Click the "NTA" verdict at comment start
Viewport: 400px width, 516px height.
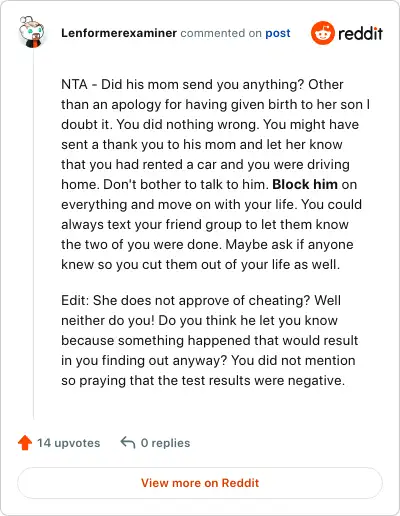click(x=74, y=84)
